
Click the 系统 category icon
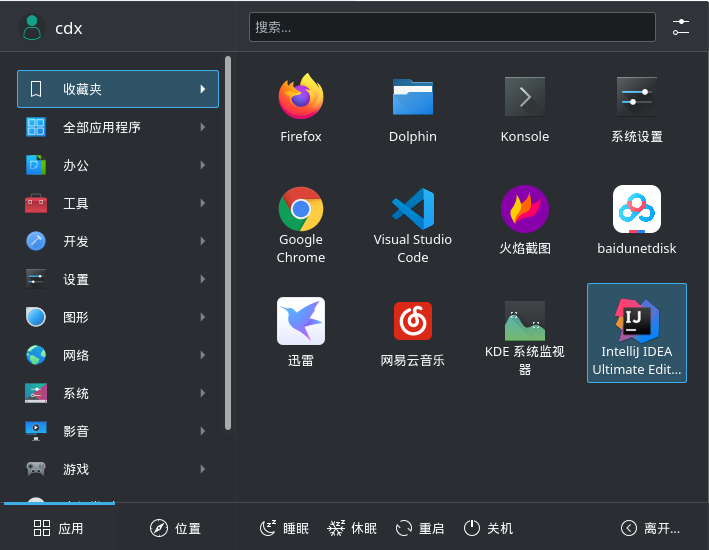[x=36, y=393]
